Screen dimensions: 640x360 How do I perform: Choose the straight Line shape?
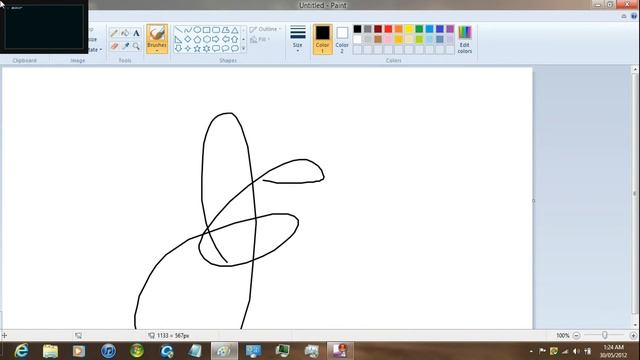(x=178, y=30)
